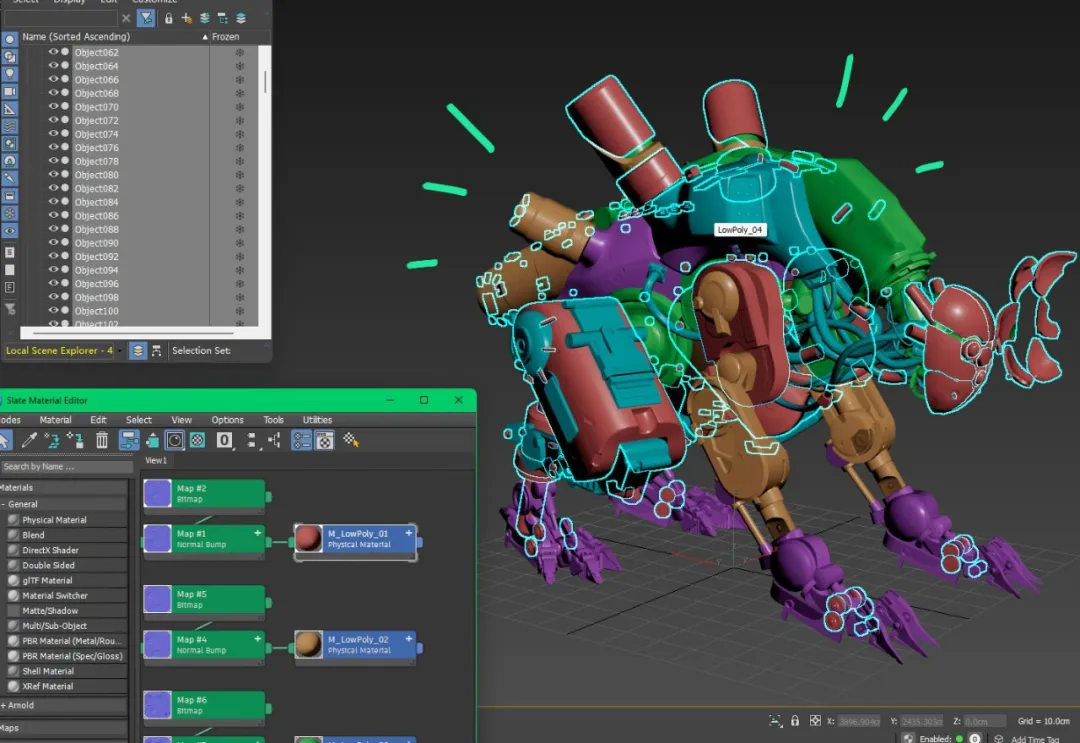The image size is (1080, 743).
Task: Open the Options menu in Slate Editor
Action: [x=227, y=420]
